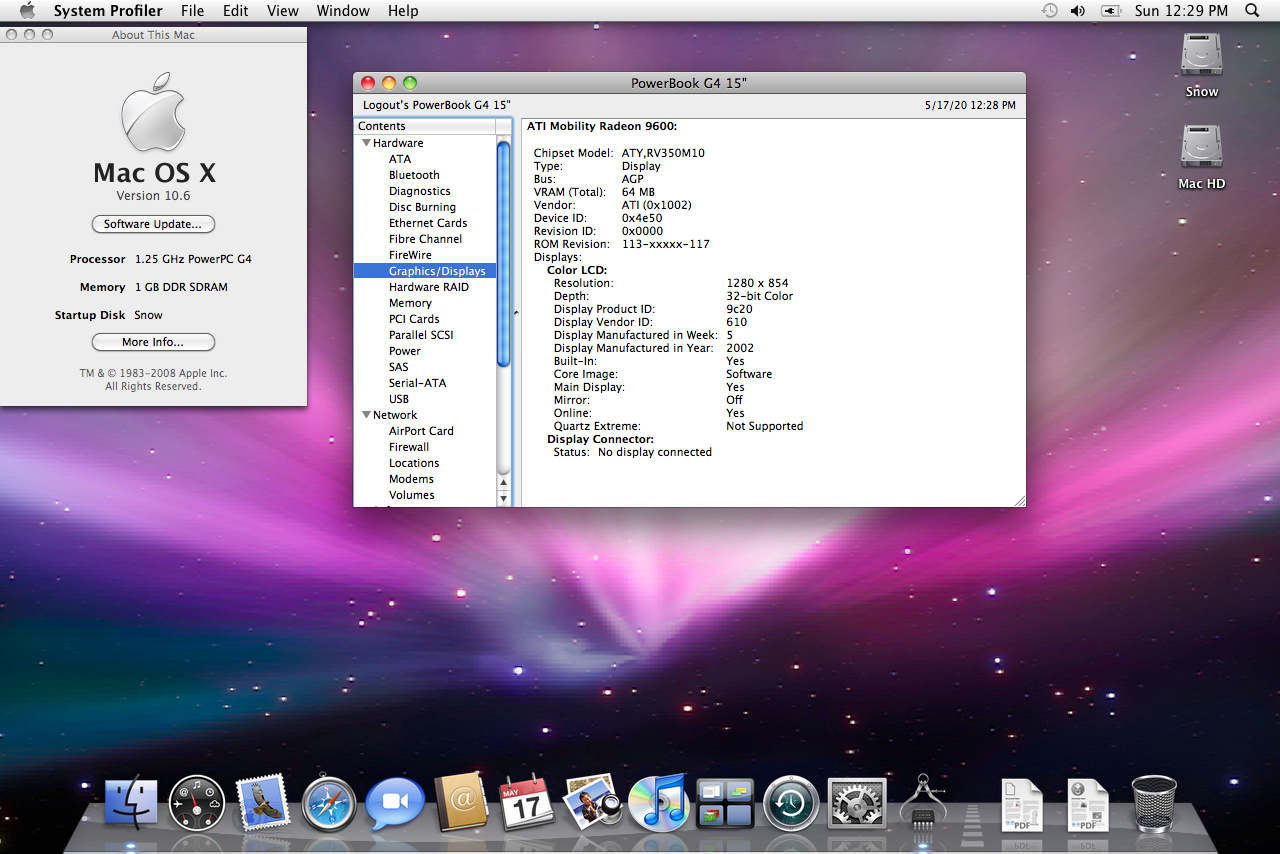Select Memory in the Contents list
Image resolution: width=1280 pixels, height=854 pixels.
coord(410,303)
